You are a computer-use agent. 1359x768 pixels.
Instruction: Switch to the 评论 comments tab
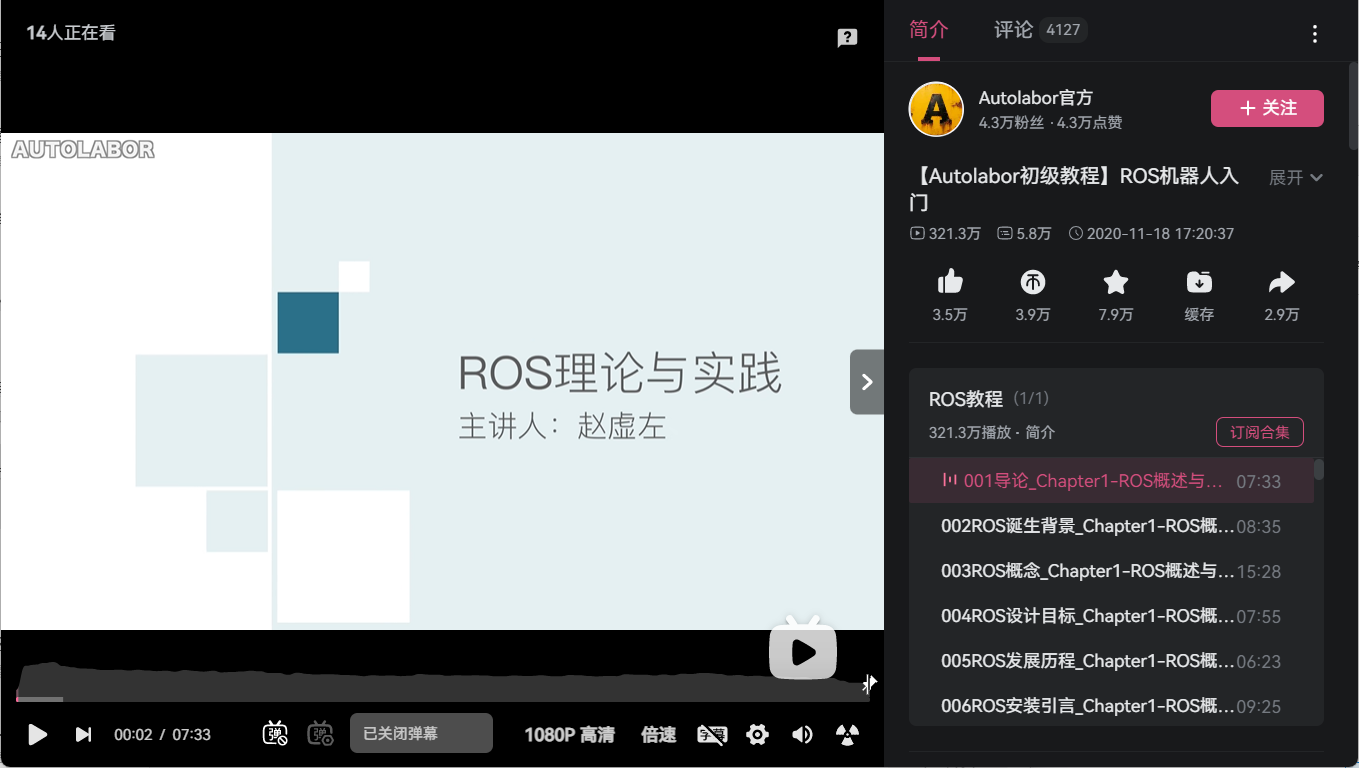pyautogui.click(x=1013, y=30)
